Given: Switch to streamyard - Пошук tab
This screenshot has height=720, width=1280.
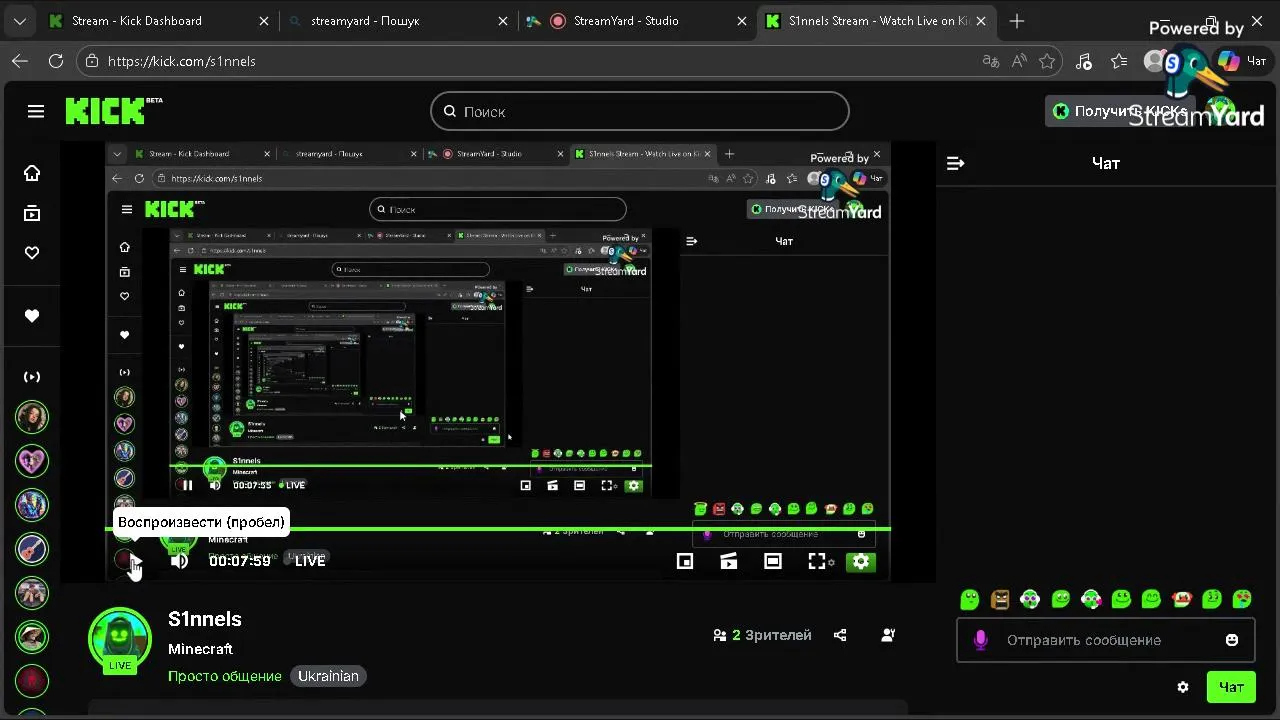Looking at the screenshot, I should 398,21.
